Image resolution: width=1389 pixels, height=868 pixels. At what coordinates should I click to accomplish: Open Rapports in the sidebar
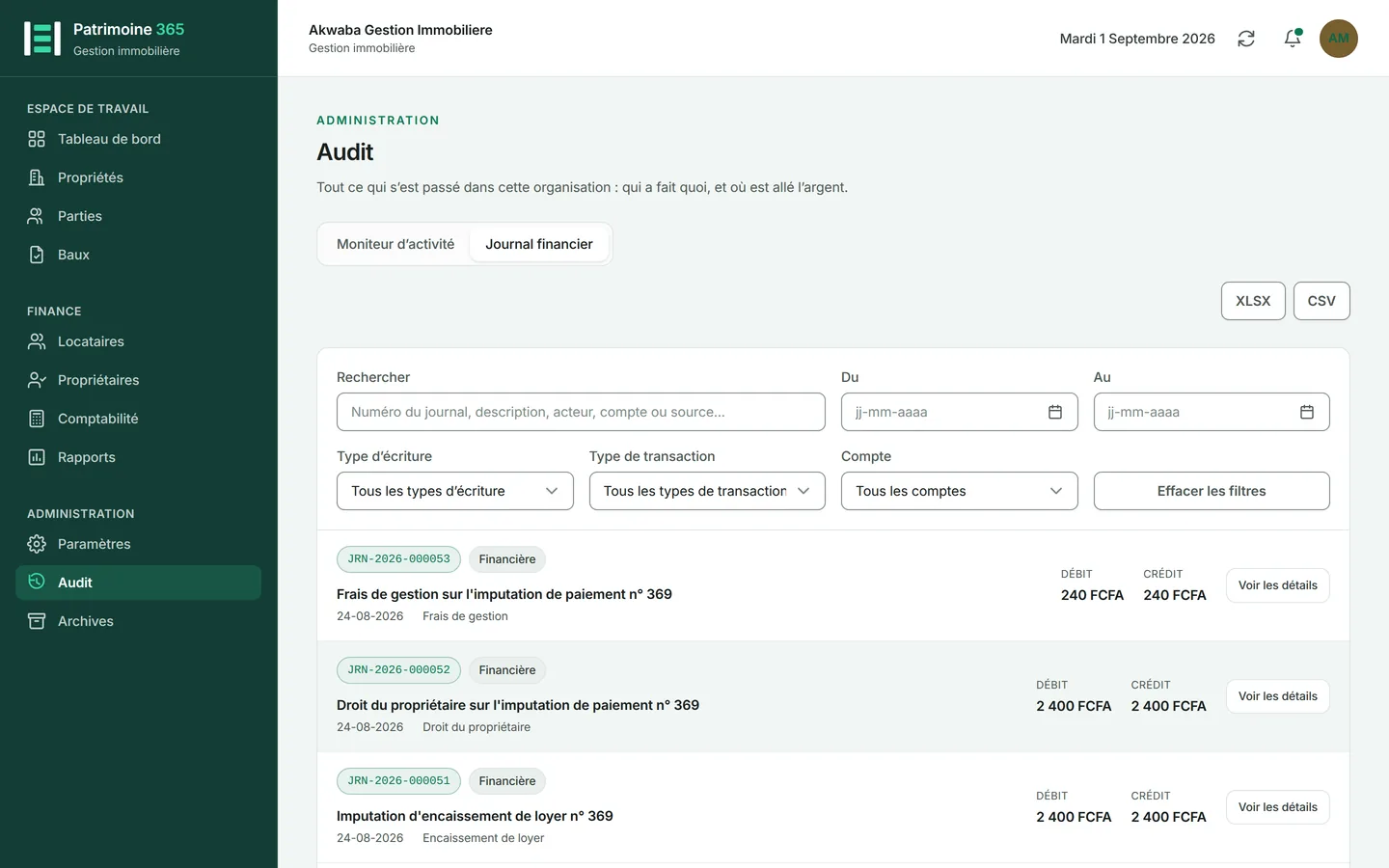click(x=139, y=457)
